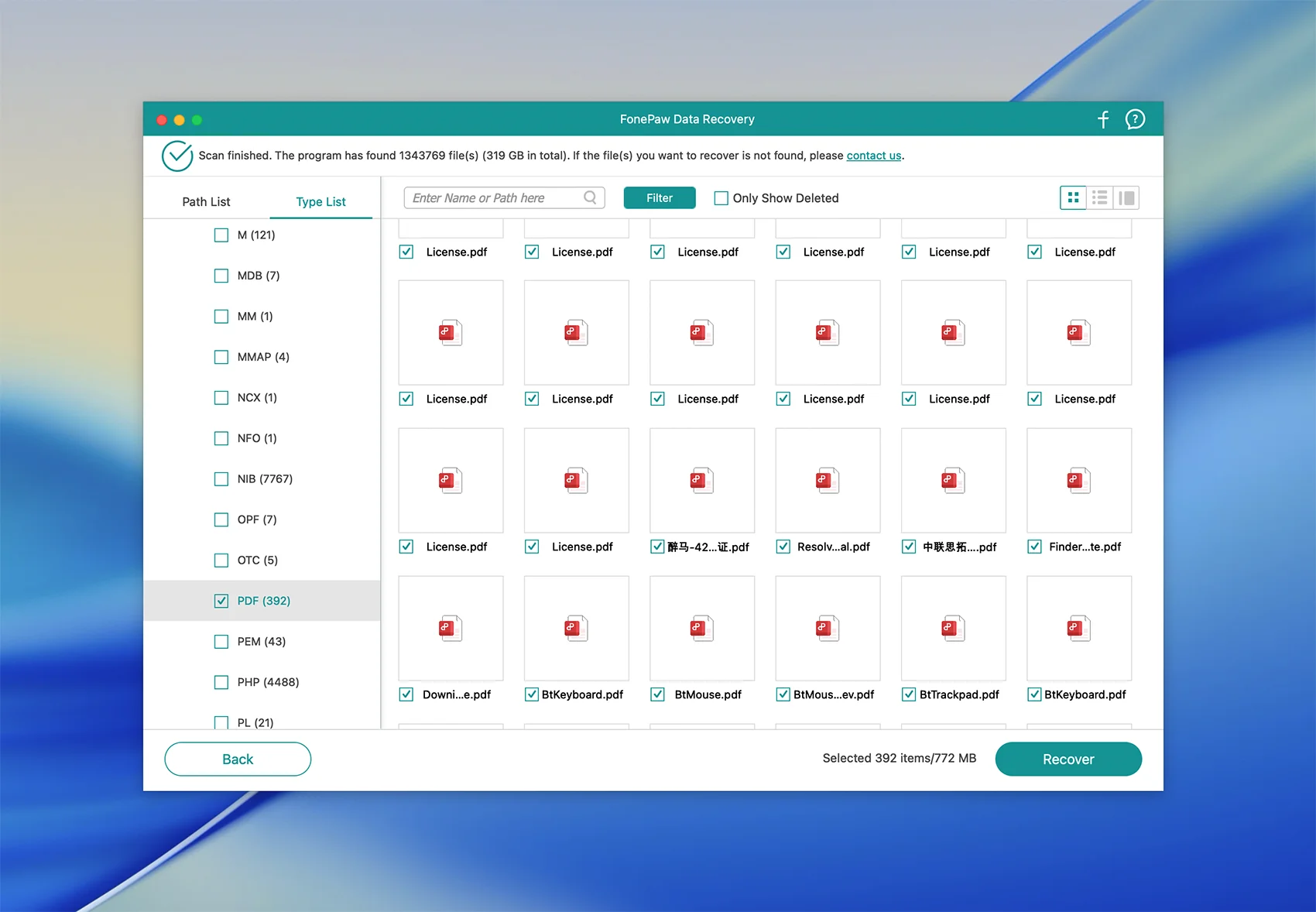
Task: Check the PHP (4488) file type
Action: point(221,682)
